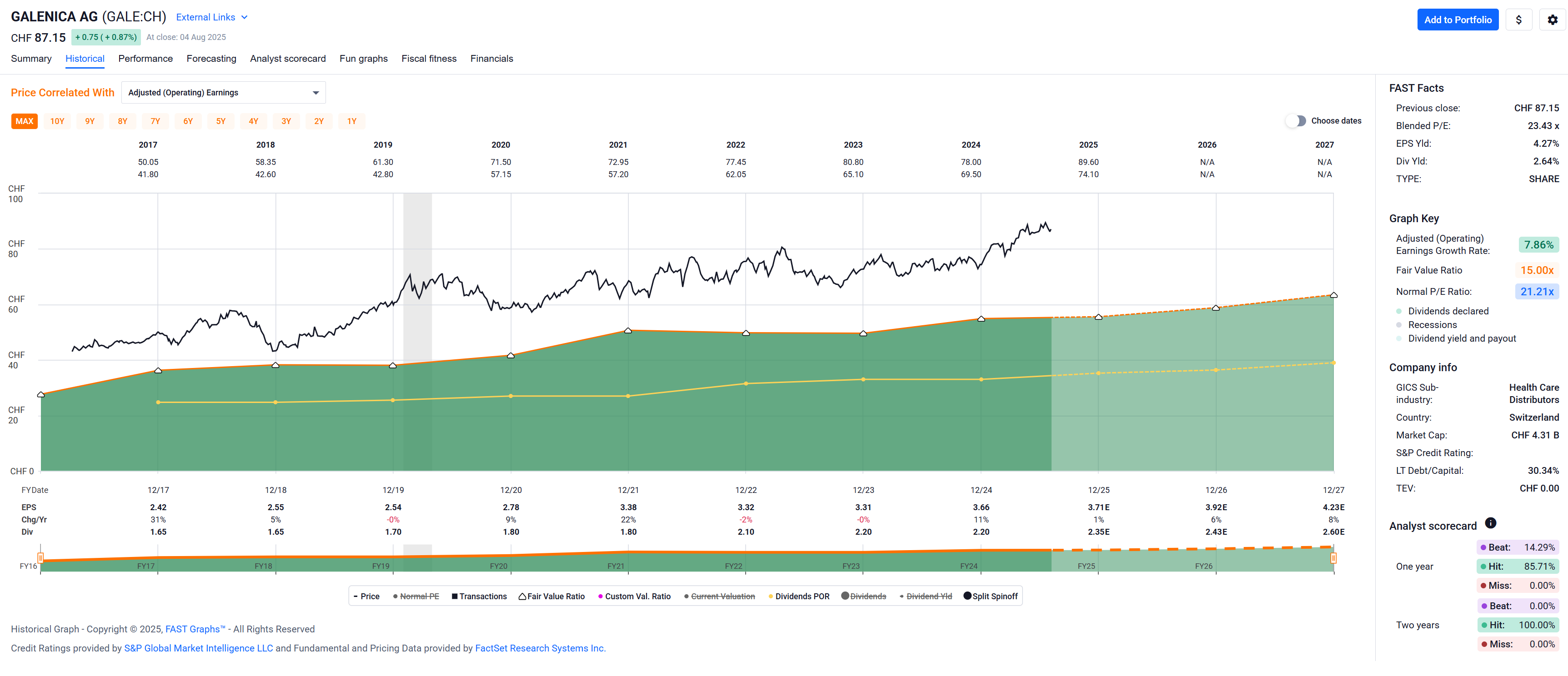1568x676 pixels.
Task: Open the Fiscal fitness tab
Action: pyautogui.click(x=429, y=59)
